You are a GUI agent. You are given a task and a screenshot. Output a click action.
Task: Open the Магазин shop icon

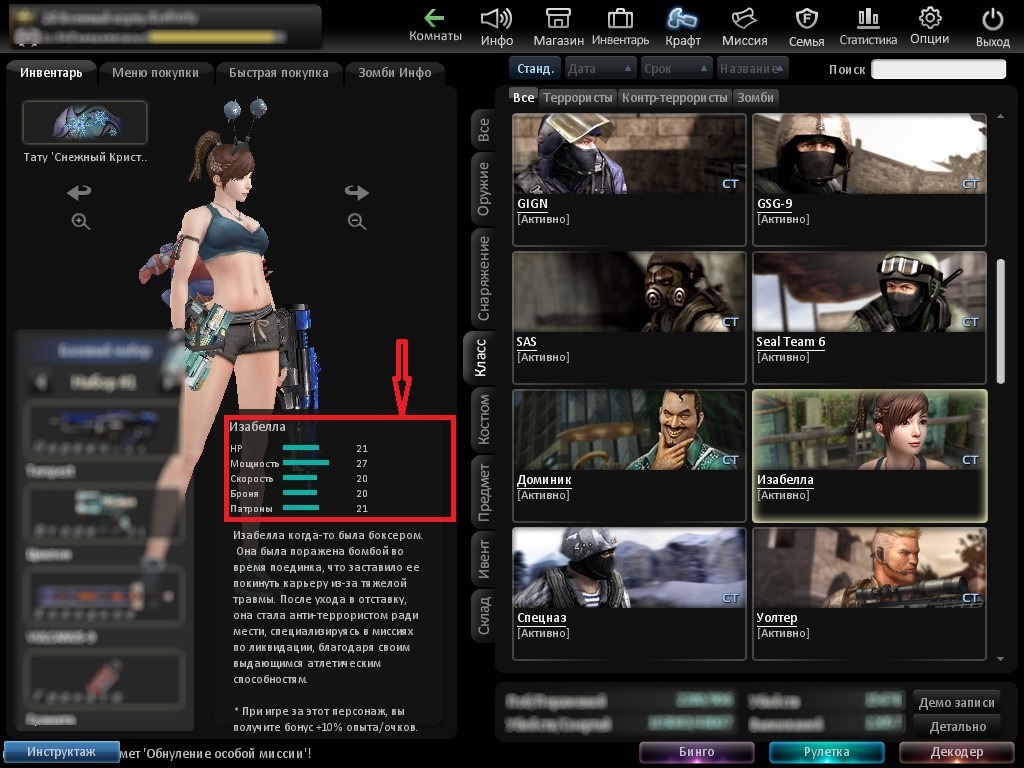click(x=558, y=26)
